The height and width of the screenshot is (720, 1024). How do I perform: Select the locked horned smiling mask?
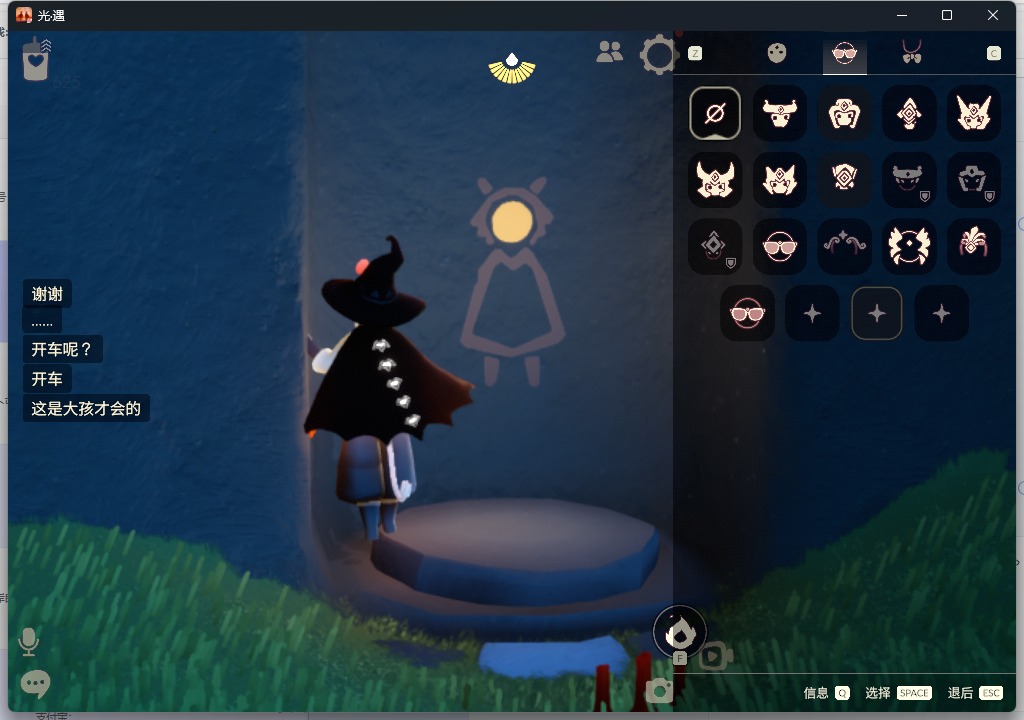tap(909, 180)
